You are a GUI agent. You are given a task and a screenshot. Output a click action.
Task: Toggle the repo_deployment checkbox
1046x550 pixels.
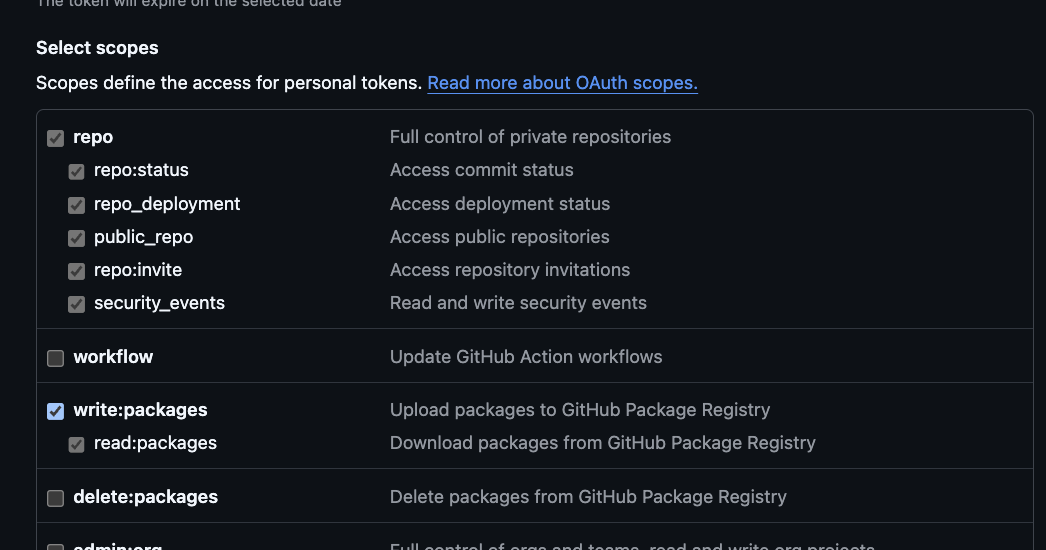(x=76, y=205)
